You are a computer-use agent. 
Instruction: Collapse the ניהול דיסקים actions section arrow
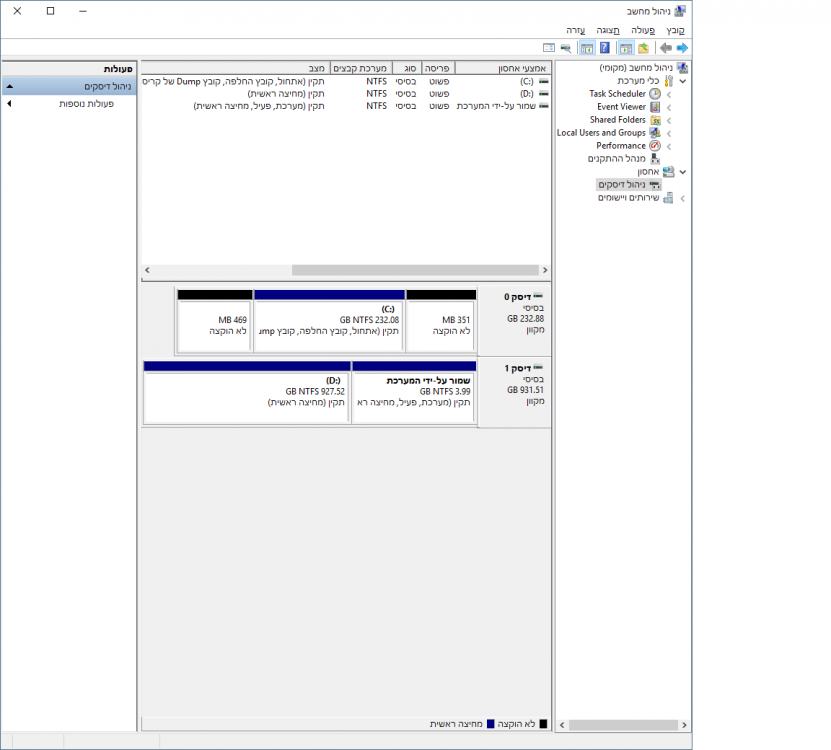(x=10, y=86)
